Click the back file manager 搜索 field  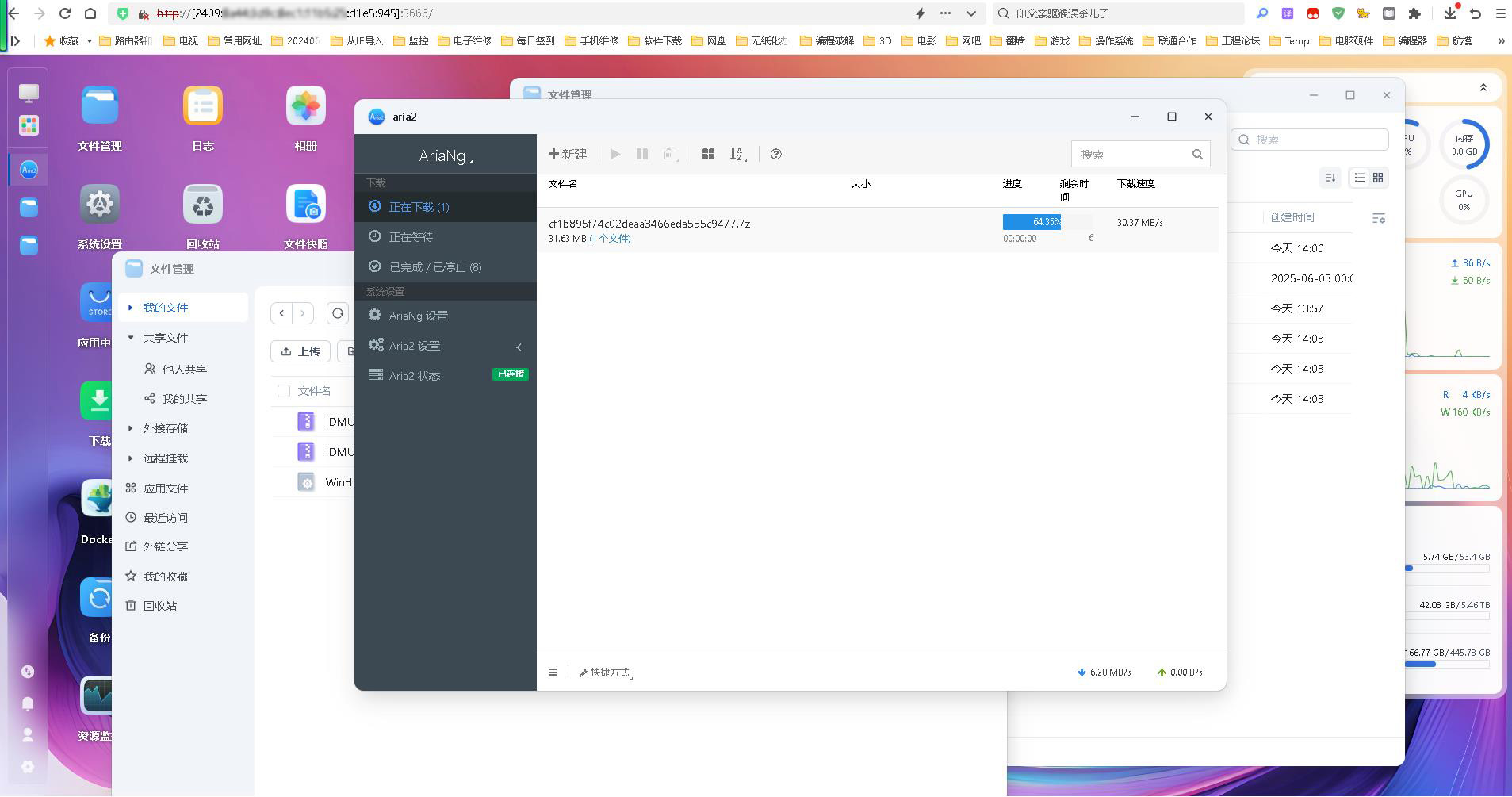click(x=1310, y=140)
